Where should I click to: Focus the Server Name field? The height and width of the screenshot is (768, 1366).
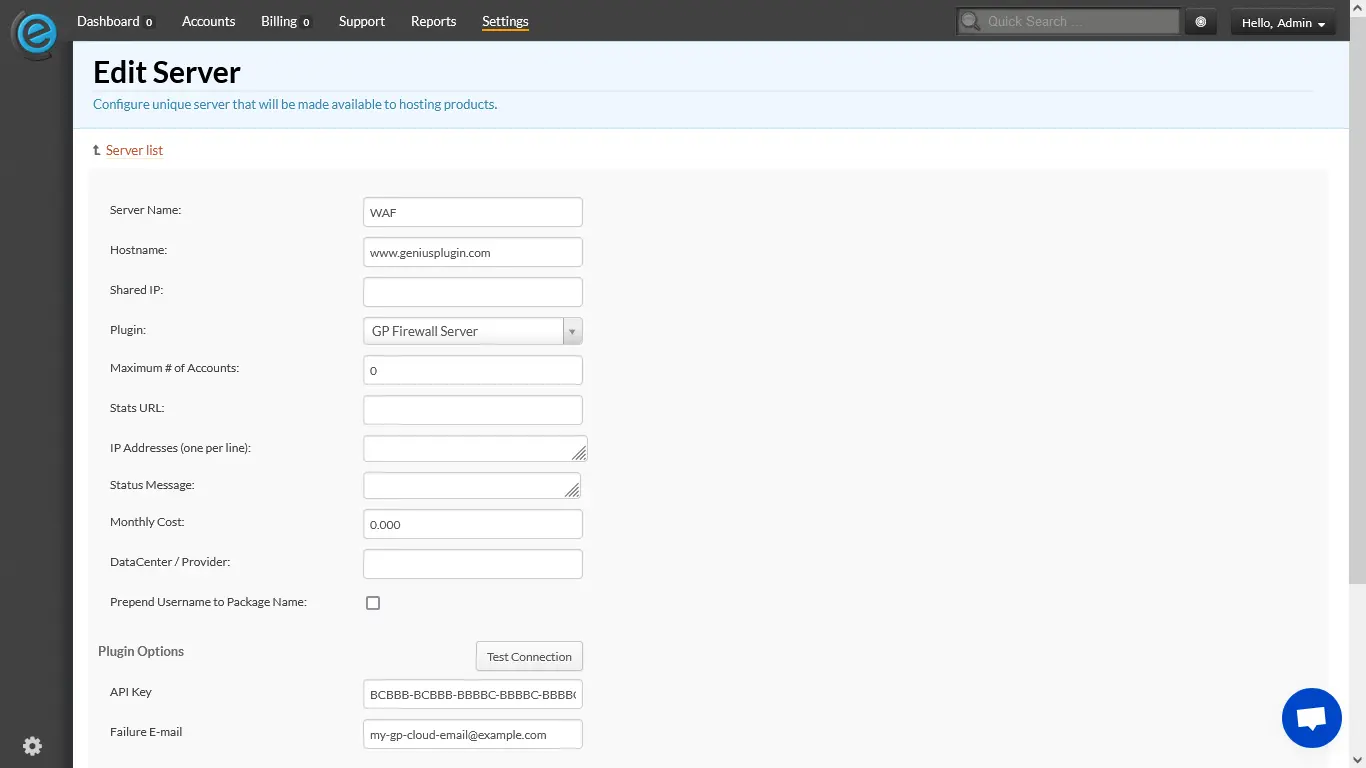pos(473,212)
